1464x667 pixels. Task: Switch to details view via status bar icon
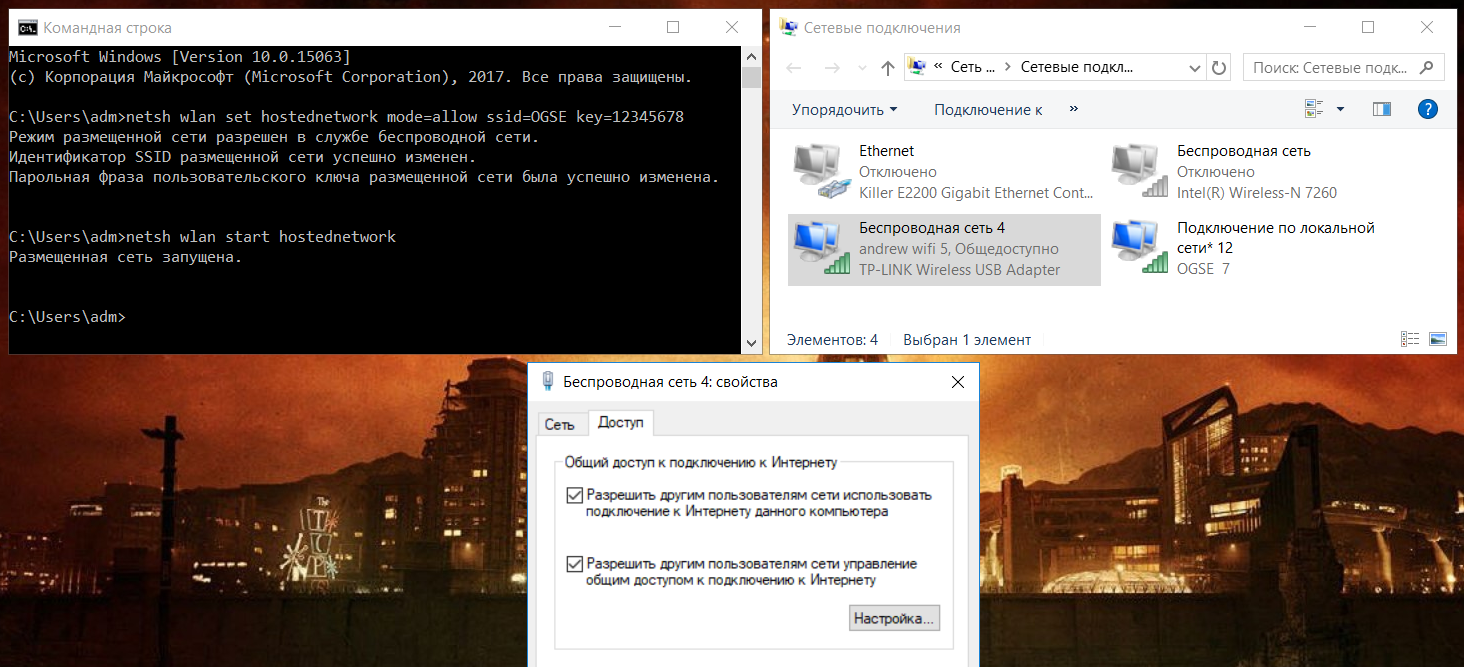(x=1410, y=339)
